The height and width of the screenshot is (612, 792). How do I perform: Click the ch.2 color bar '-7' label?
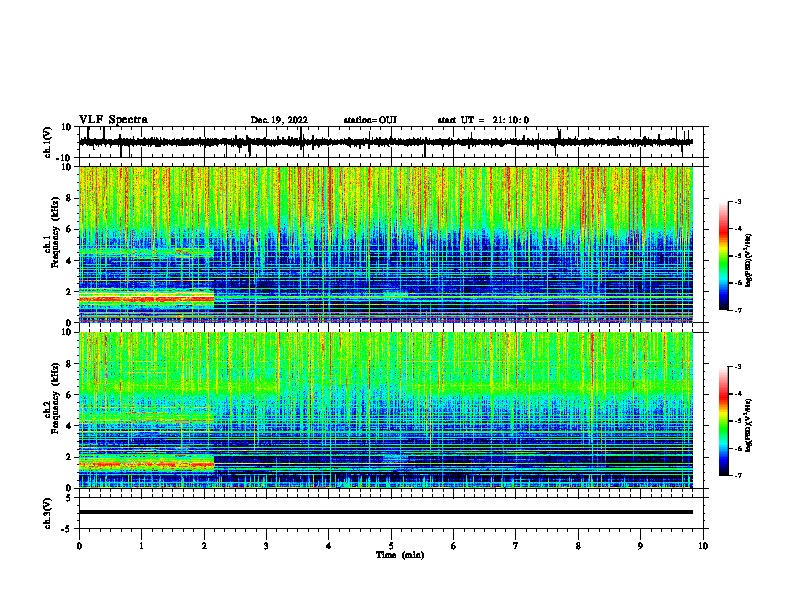click(x=737, y=475)
